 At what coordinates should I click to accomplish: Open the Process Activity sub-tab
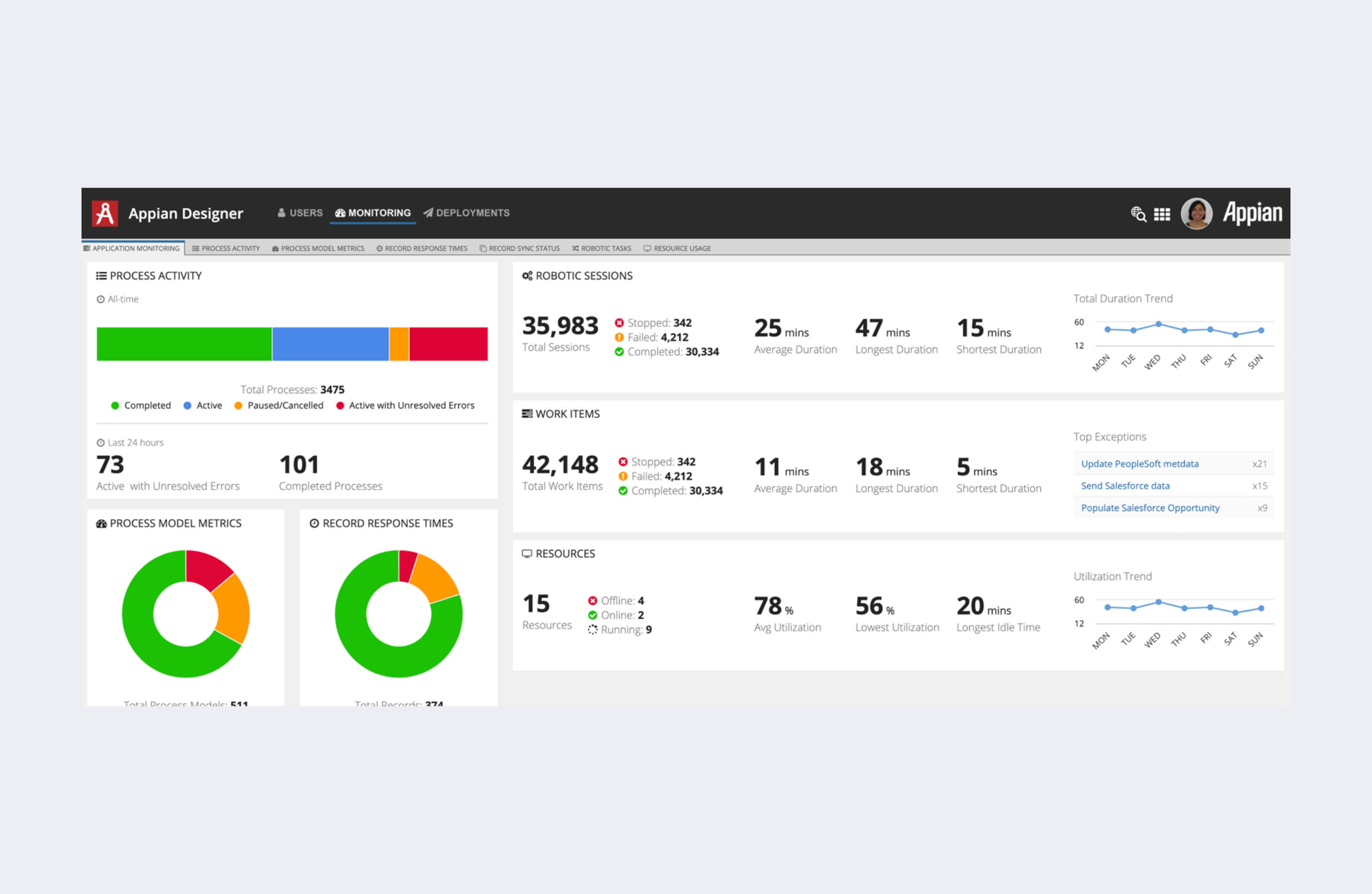click(x=226, y=248)
